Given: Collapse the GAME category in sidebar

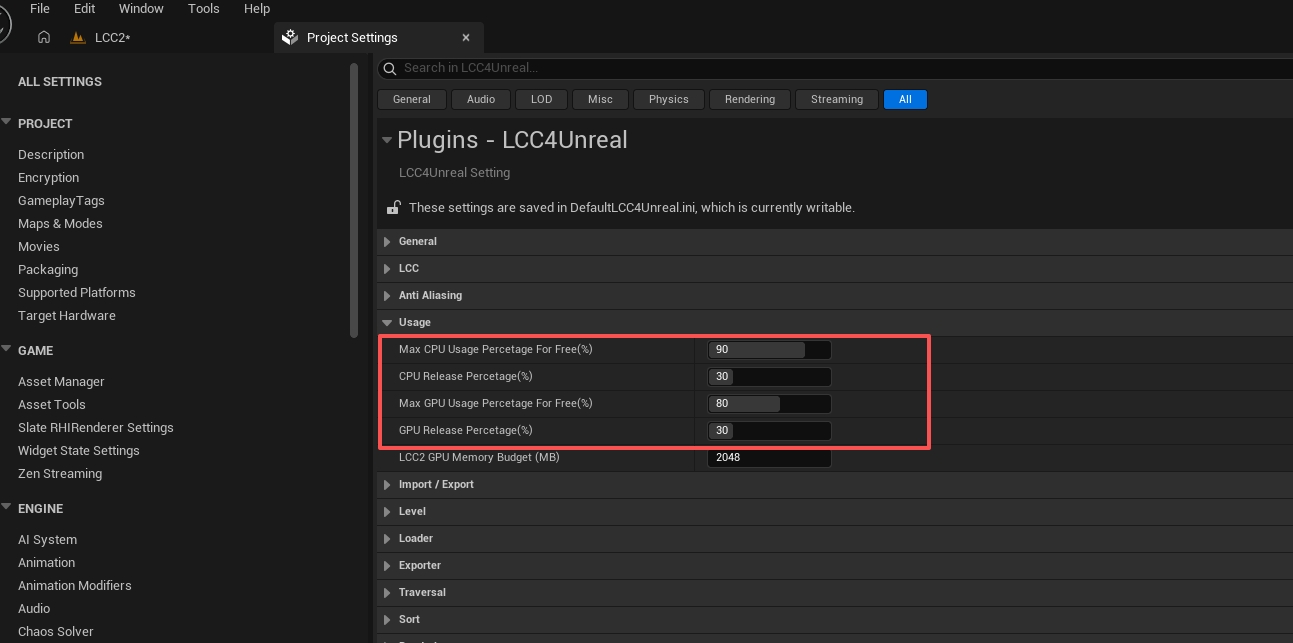Looking at the screenshot, I should (6, 349).
